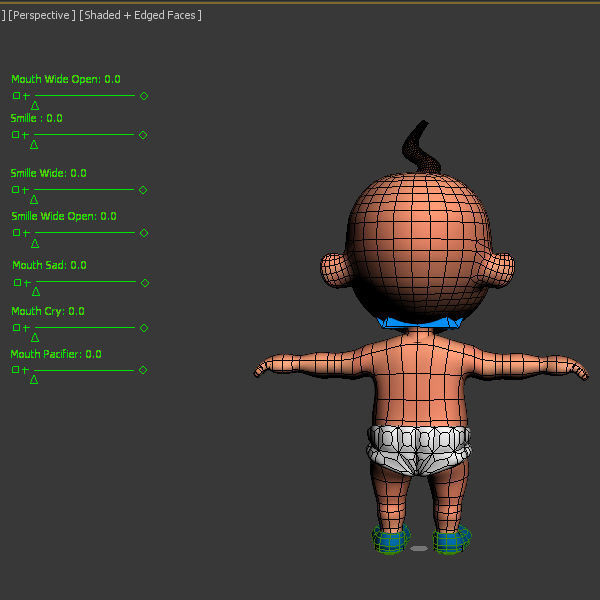
Task: Click the diamond width handle of Mouth Wide Open slider
Action: click(144, 96)
